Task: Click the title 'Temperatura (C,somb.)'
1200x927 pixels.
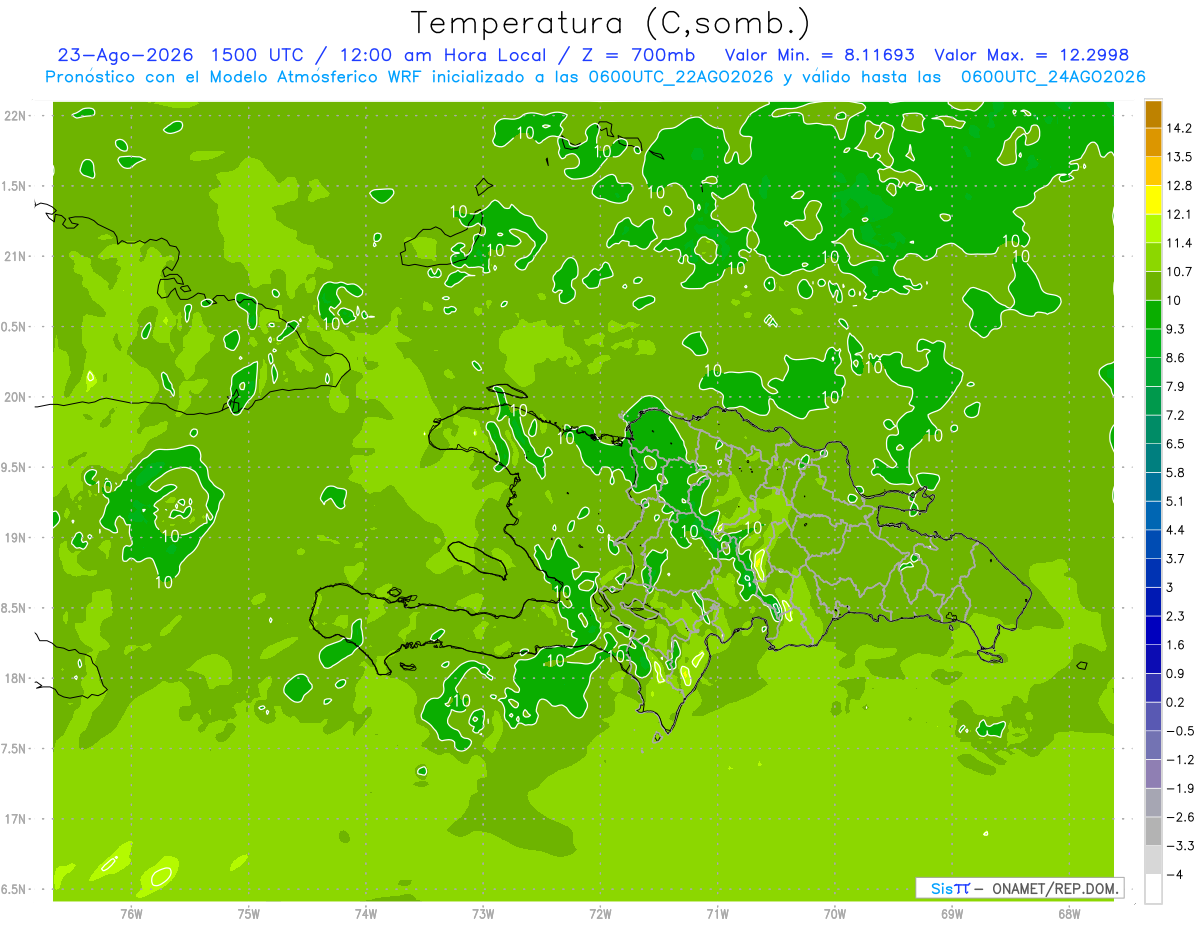Action: (611, 23)
